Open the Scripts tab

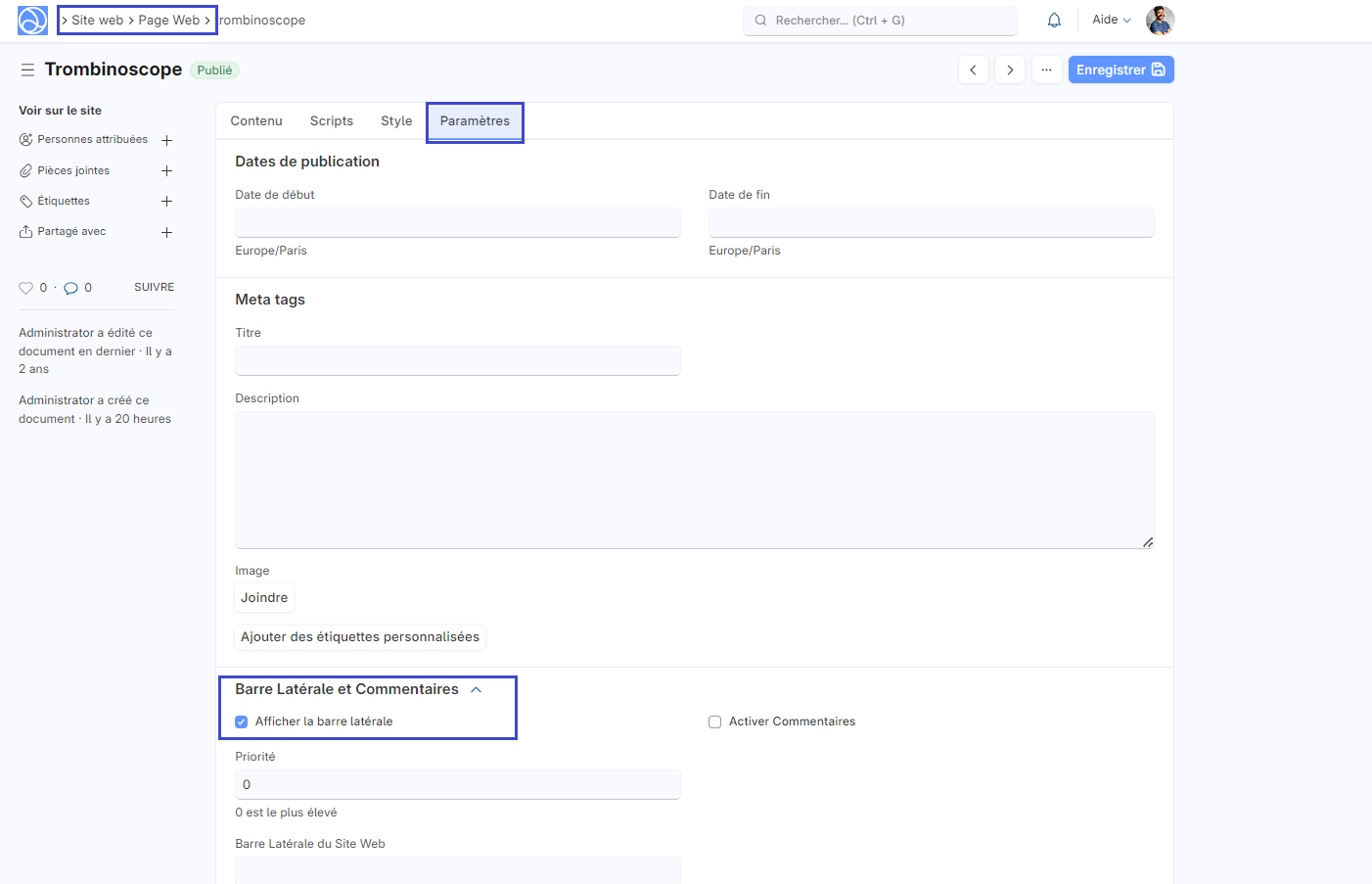point(332,121)
